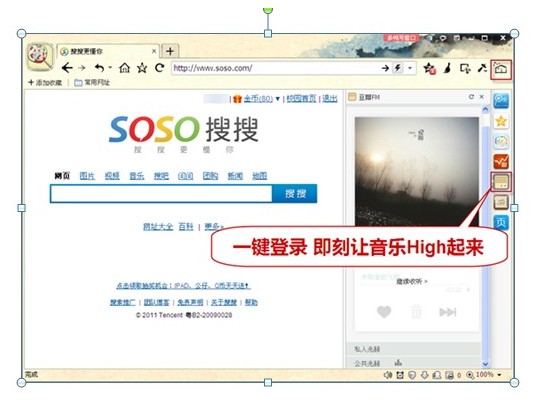Click inside the SOSO search input field

[161, 194]
